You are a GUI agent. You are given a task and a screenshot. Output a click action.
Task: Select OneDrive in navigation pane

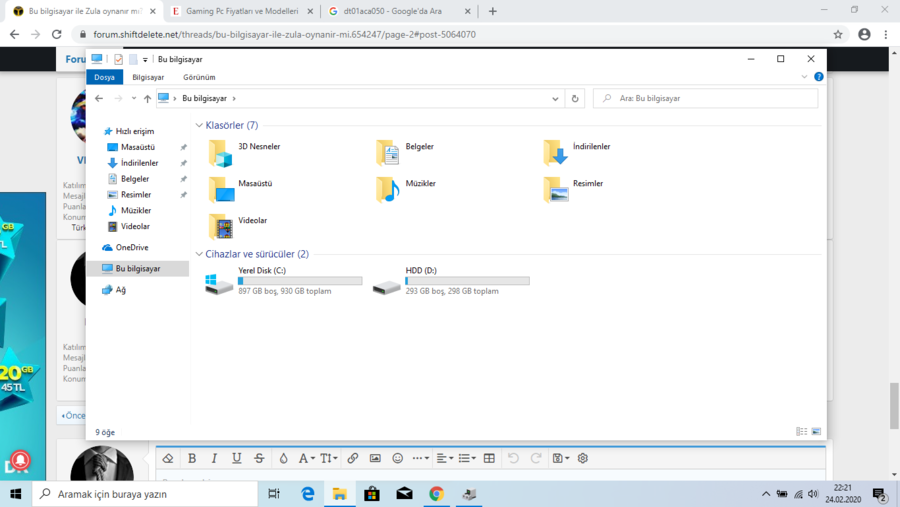(x=131, y=247)
